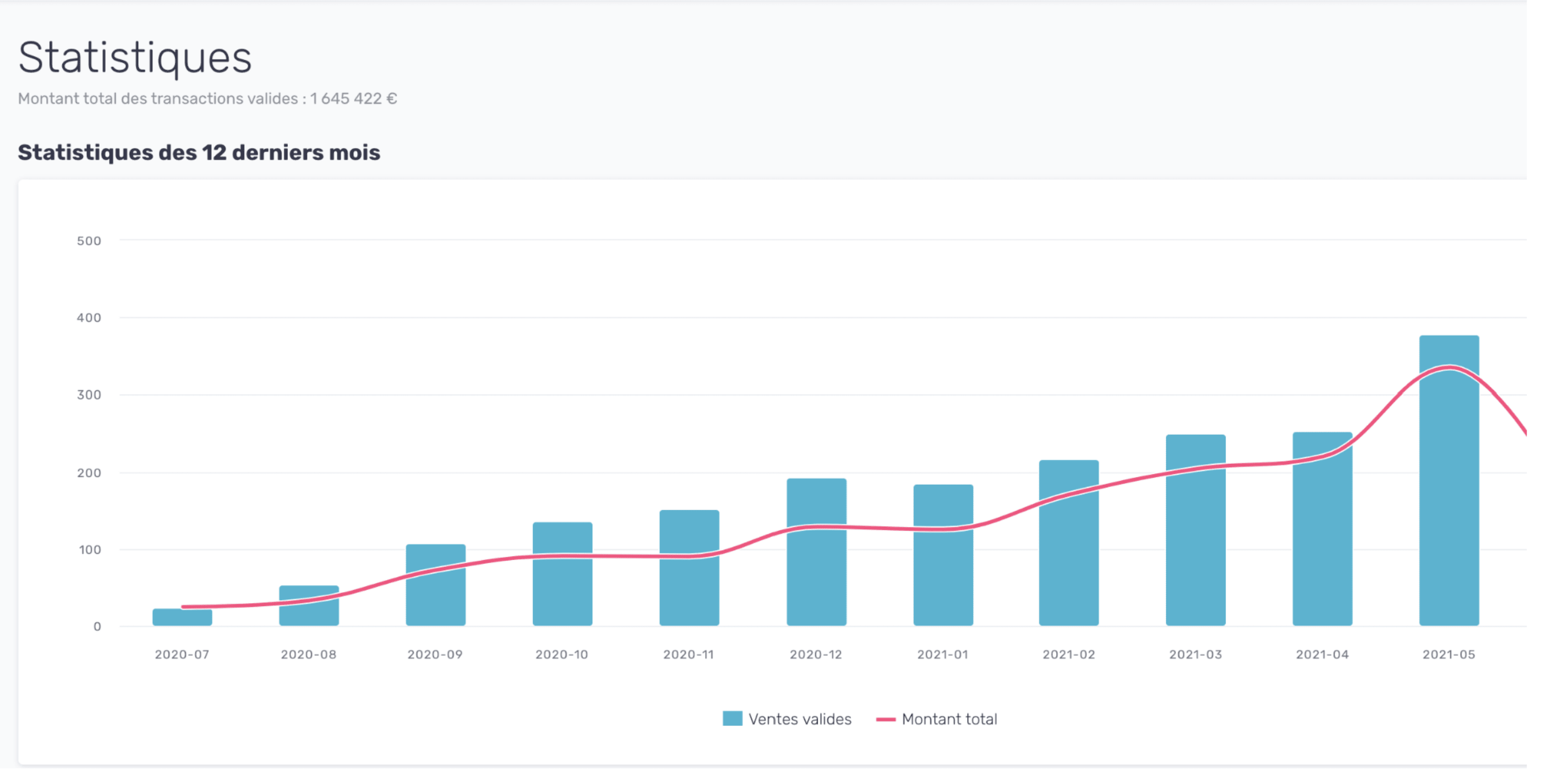Click the 2020-12 bar
Image resolution: width=1541 pixels, height=784 pixels.
pos(816,574)
